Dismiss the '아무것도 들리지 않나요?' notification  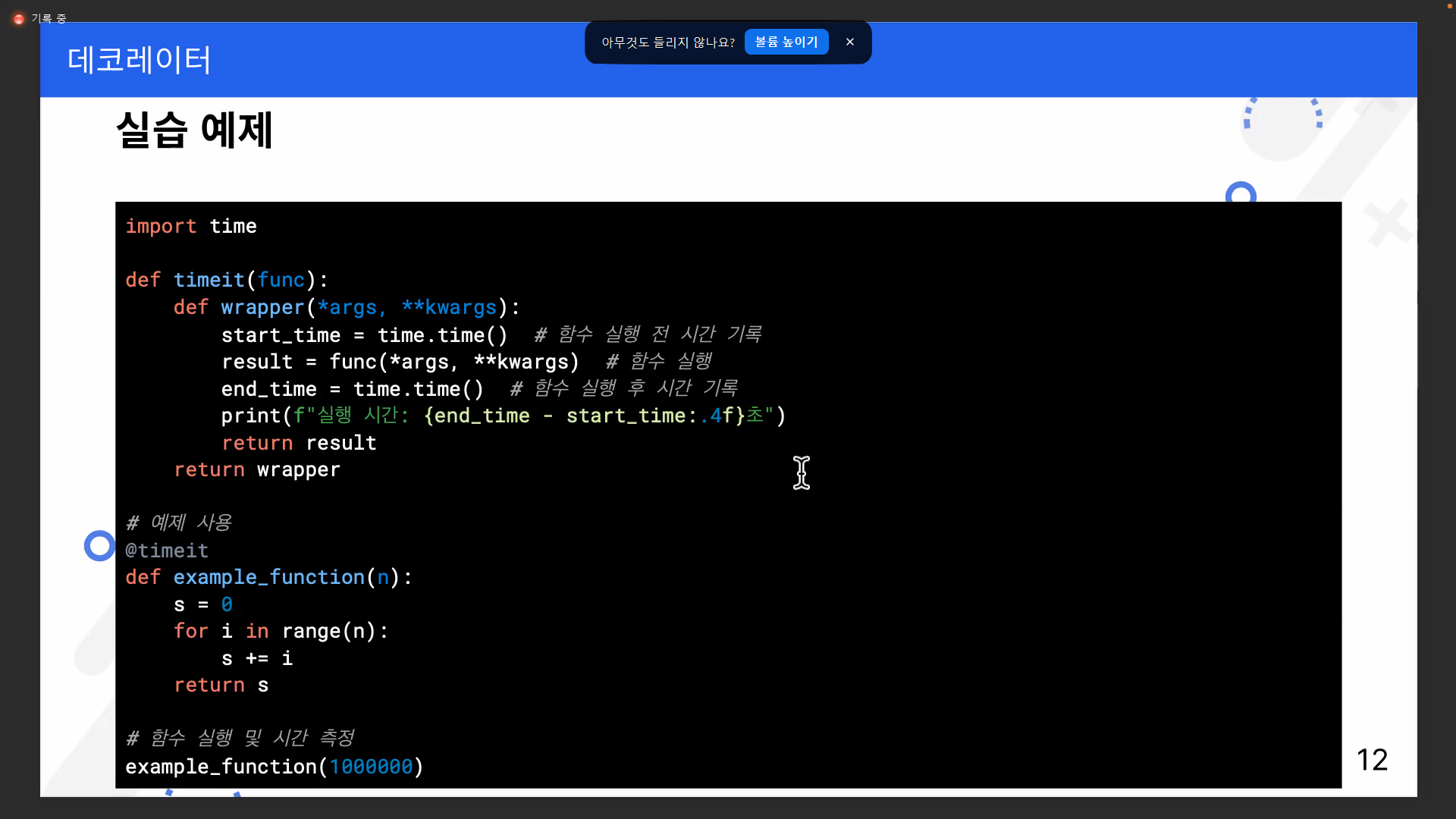pyautogui.click(x=850, y=42)
